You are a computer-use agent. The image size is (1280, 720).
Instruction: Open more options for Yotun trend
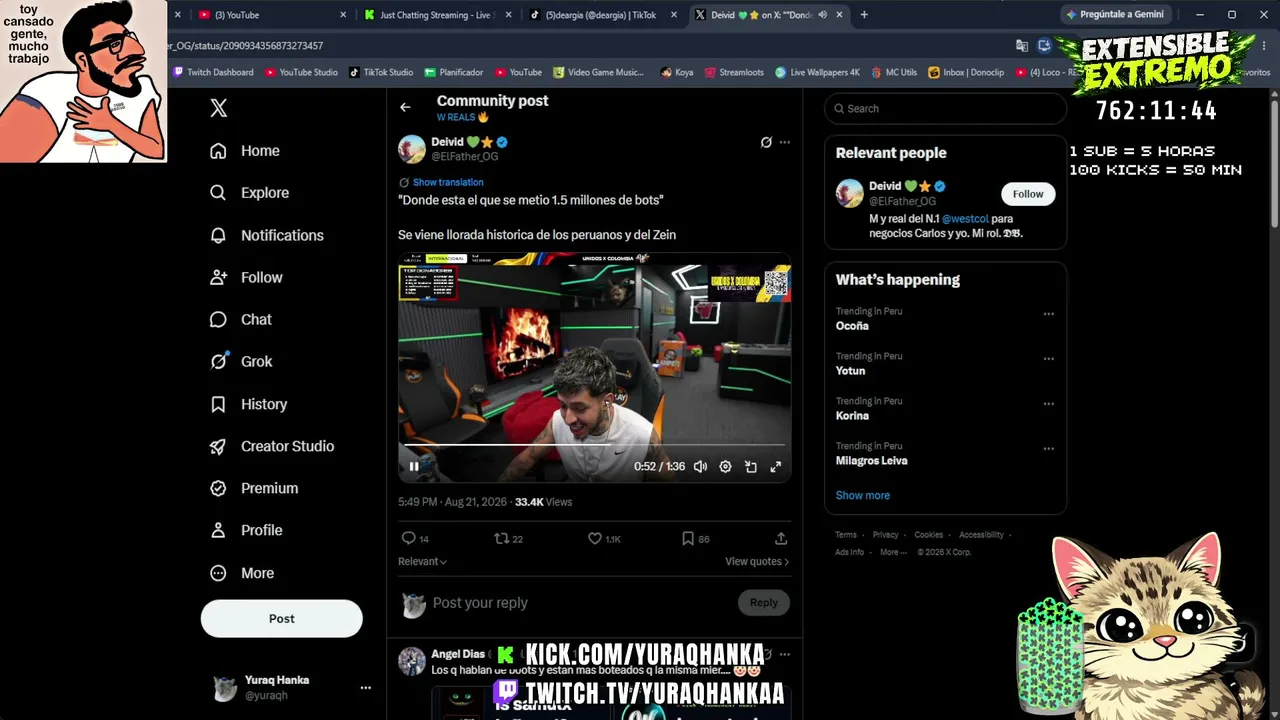pyautogui.click(x=1048, y=359)
